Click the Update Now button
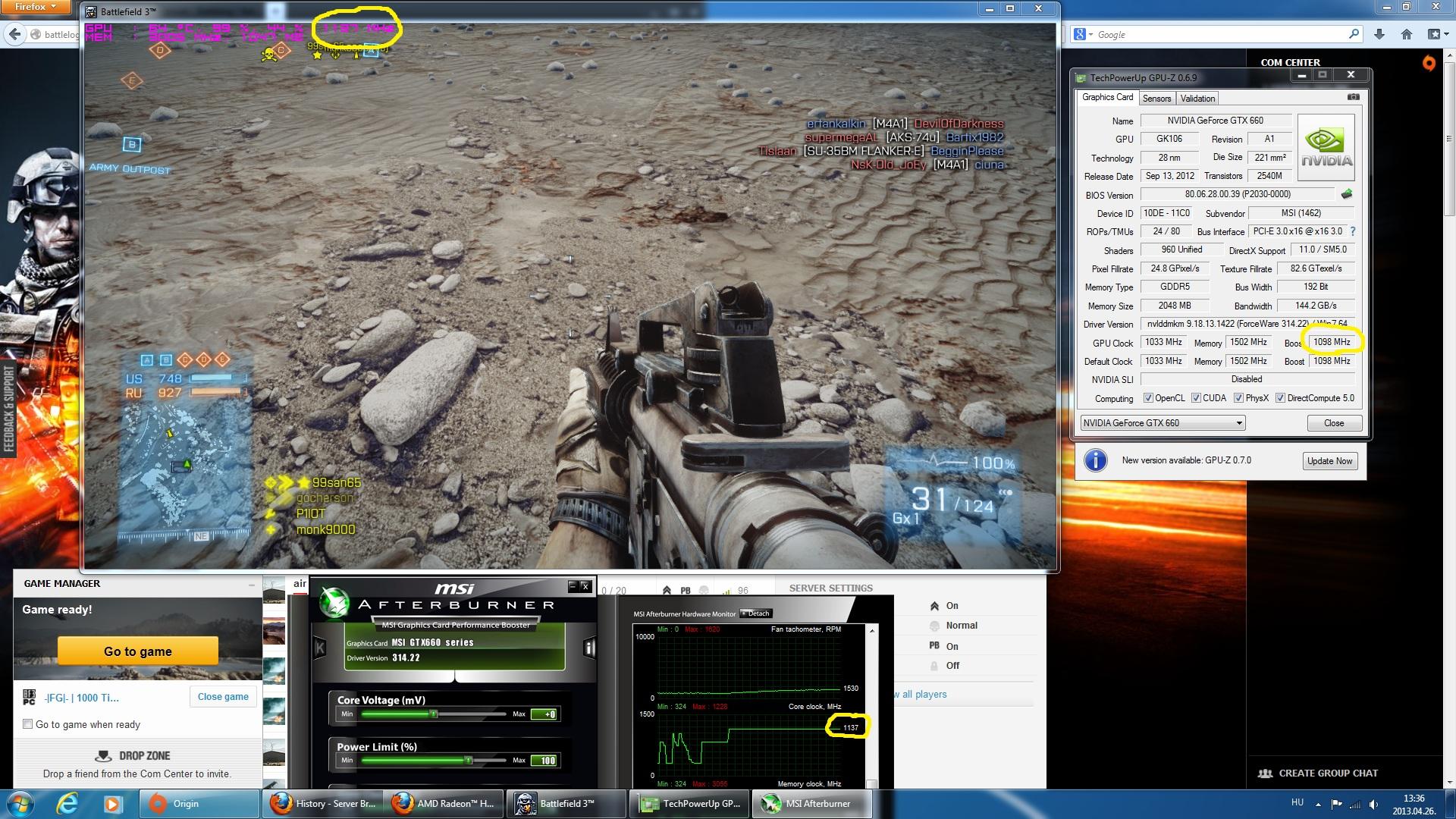1456x819 pixels. pyautogui.click(x=1329, y=461)
